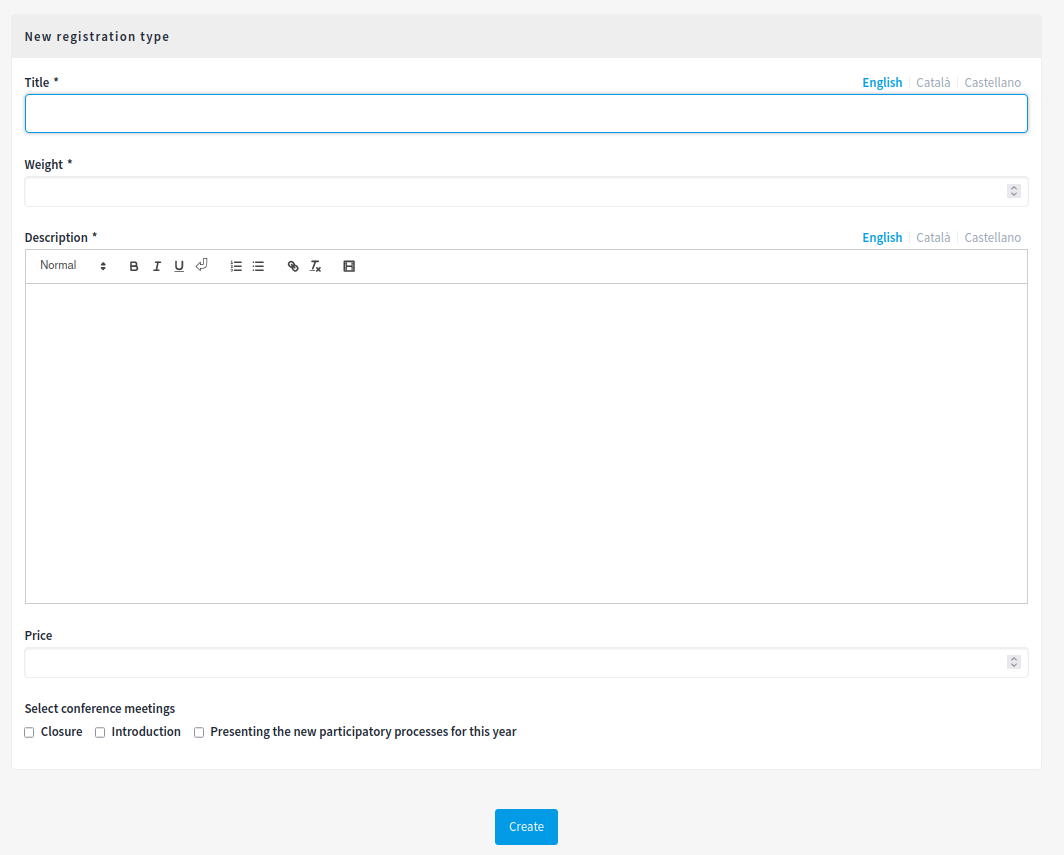Insert a hyperlink in the description
The image size is (1064, 855).
pos(293,266)
